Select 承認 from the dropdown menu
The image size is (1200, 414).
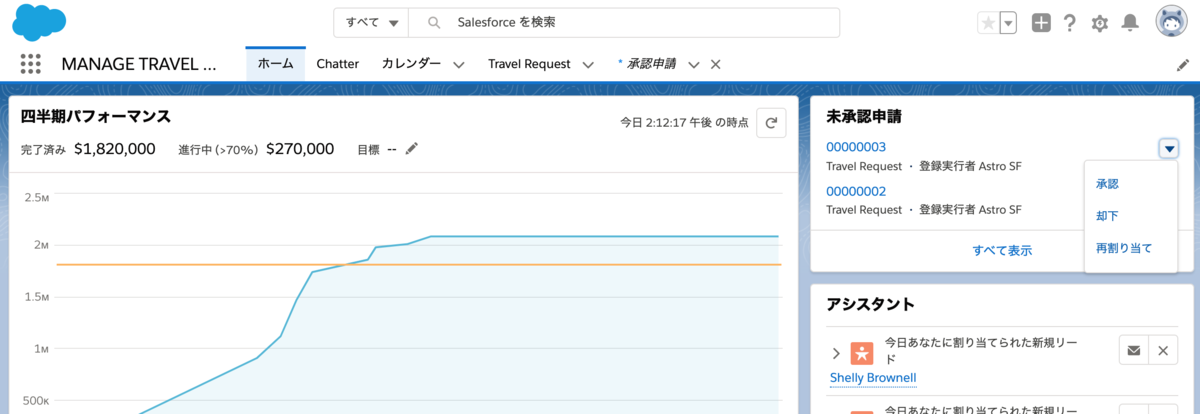coord(1107,184)
